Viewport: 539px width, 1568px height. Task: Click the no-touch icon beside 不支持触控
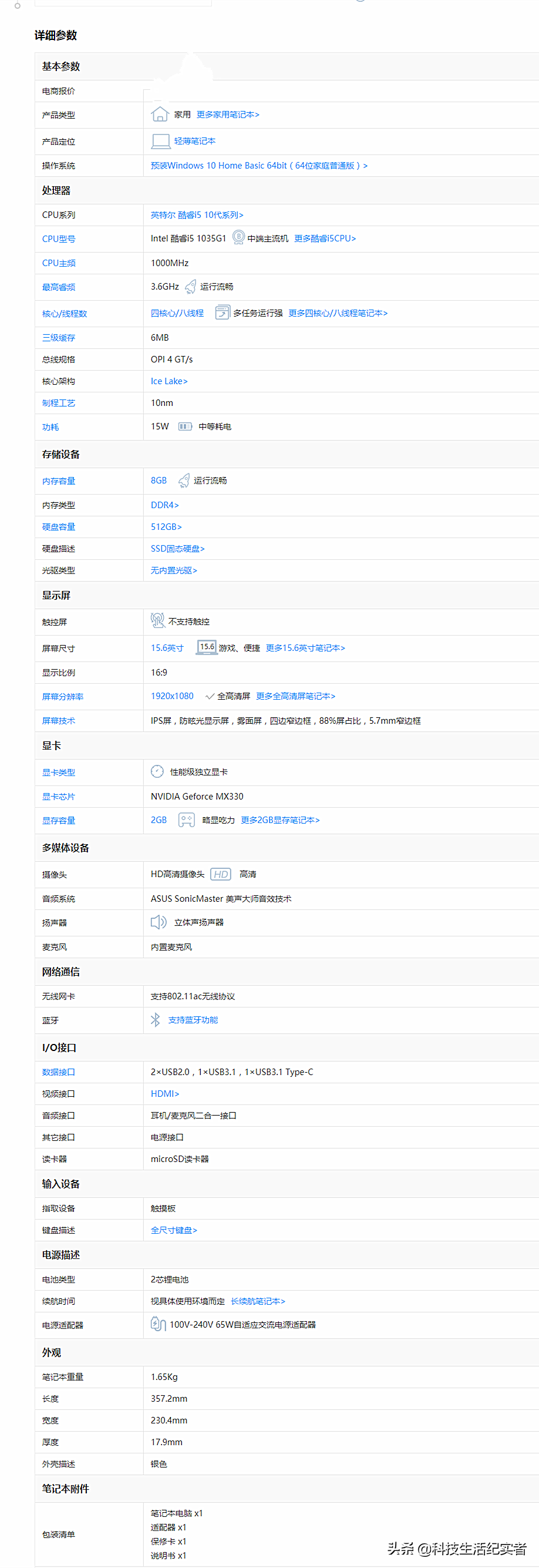[x=157, y=621]
